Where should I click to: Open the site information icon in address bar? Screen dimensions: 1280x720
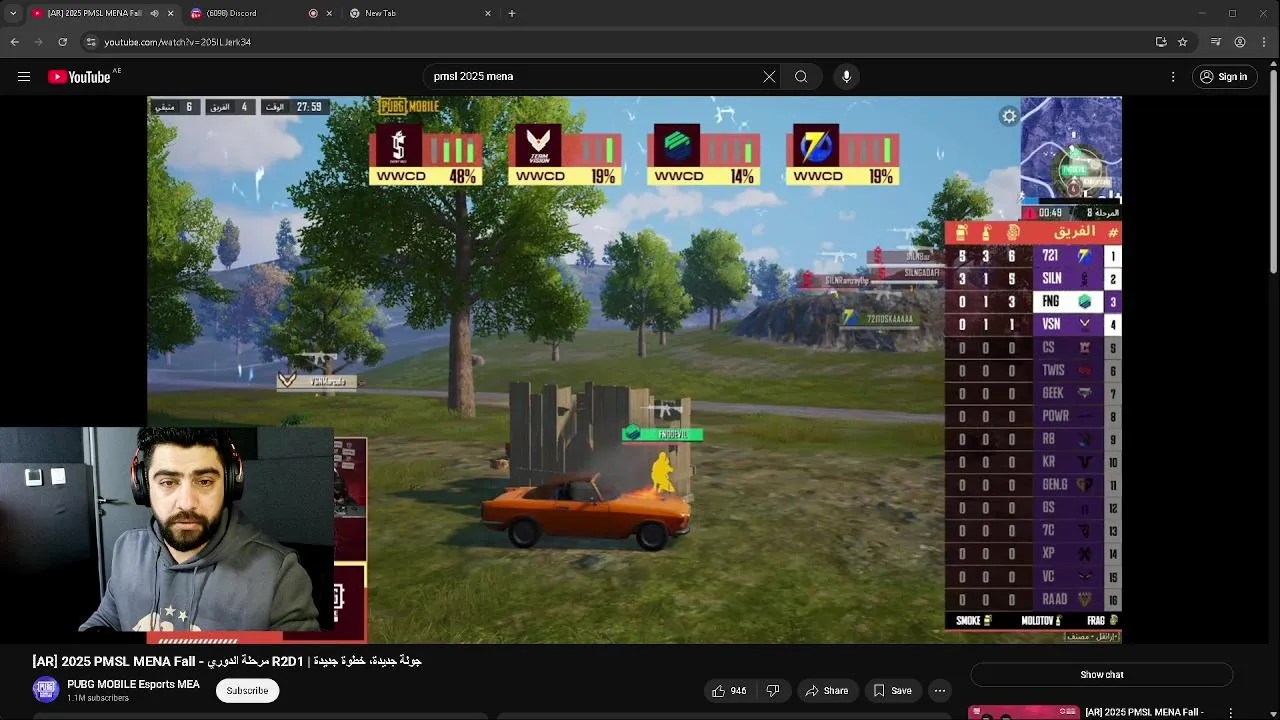[91, 42]
